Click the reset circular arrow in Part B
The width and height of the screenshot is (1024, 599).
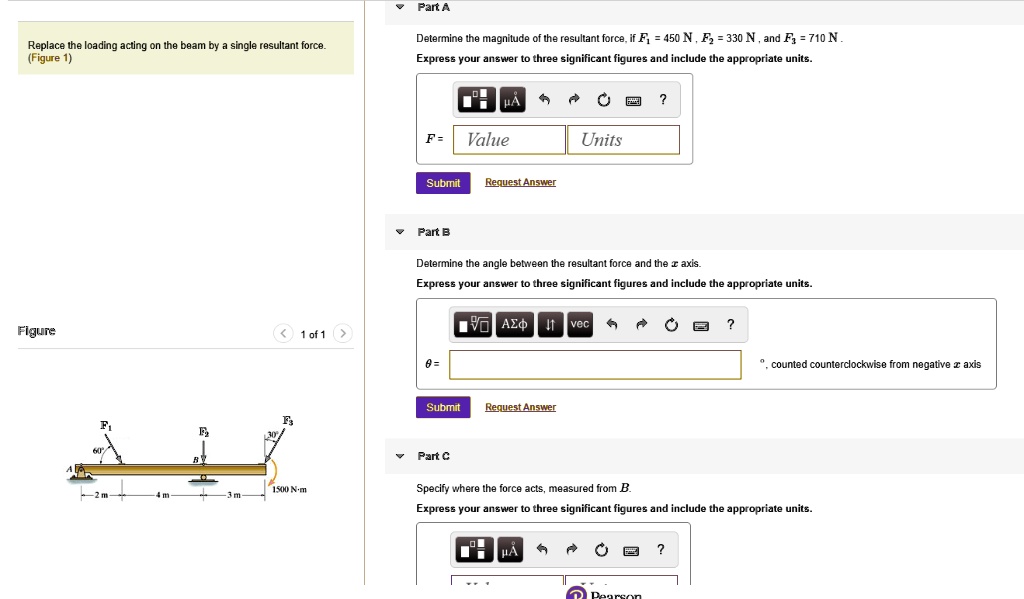click(671, 324)
